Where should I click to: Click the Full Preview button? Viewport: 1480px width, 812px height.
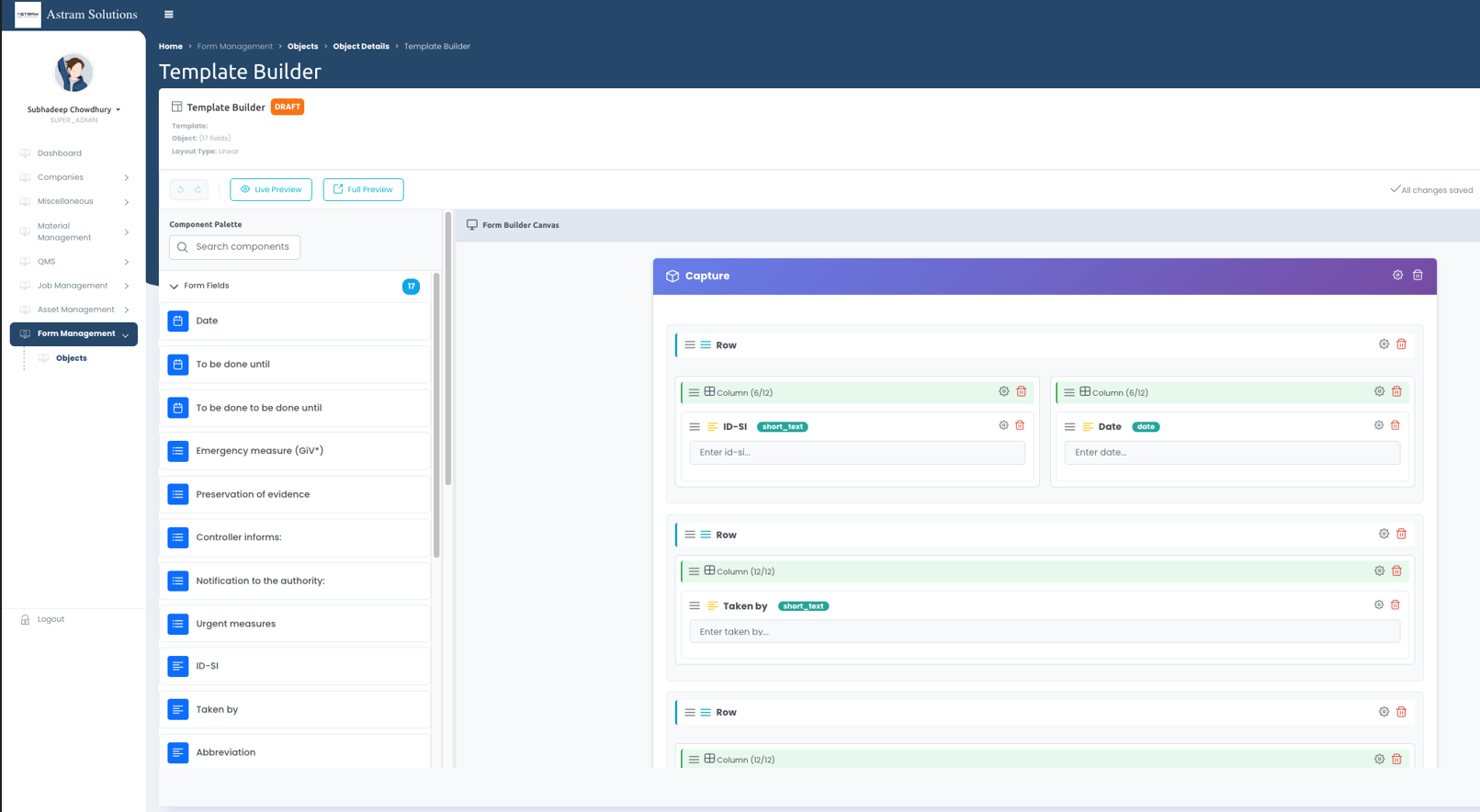[363, 190]
